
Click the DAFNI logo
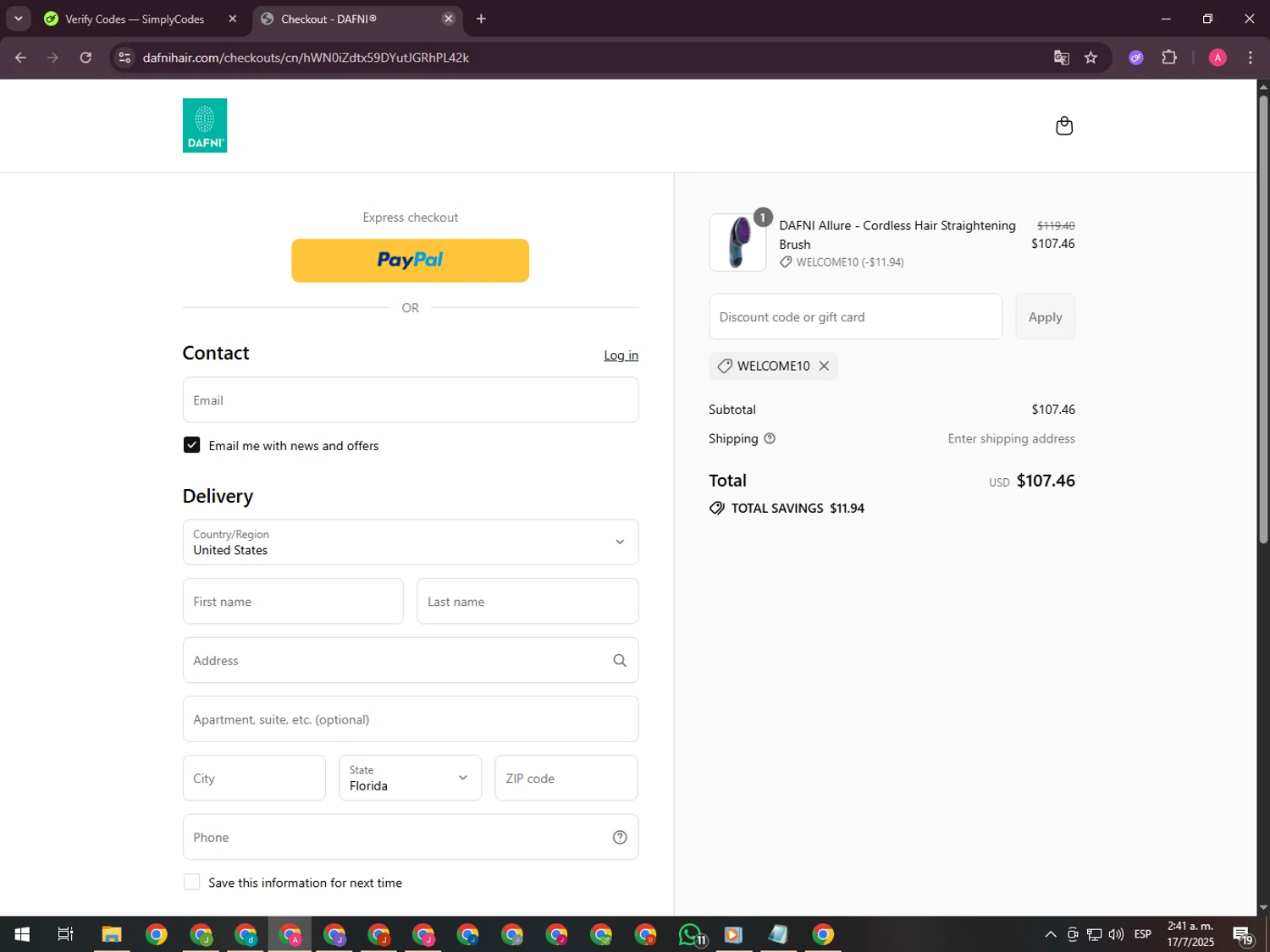coord(205,125)
